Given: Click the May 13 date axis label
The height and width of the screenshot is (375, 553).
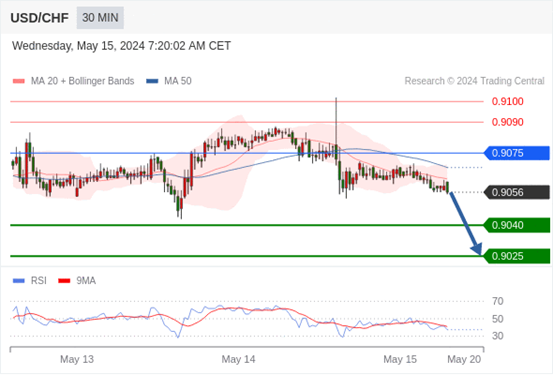Looking at the screenshot, I should (77, 359).
